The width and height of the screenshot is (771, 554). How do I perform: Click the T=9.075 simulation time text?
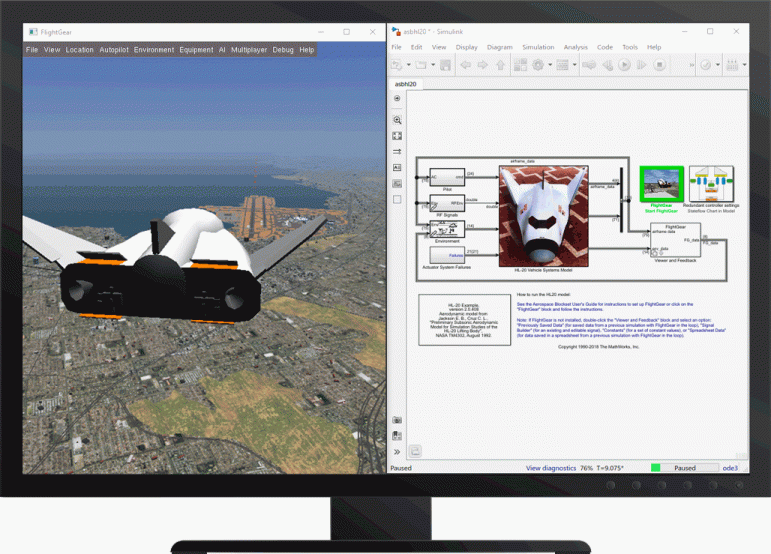pyautogui.click(x=610, y=468)
